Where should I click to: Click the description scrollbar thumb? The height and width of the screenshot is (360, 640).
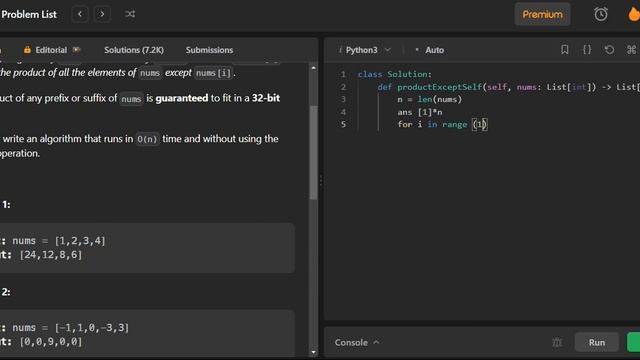click(x=313, y=152)
